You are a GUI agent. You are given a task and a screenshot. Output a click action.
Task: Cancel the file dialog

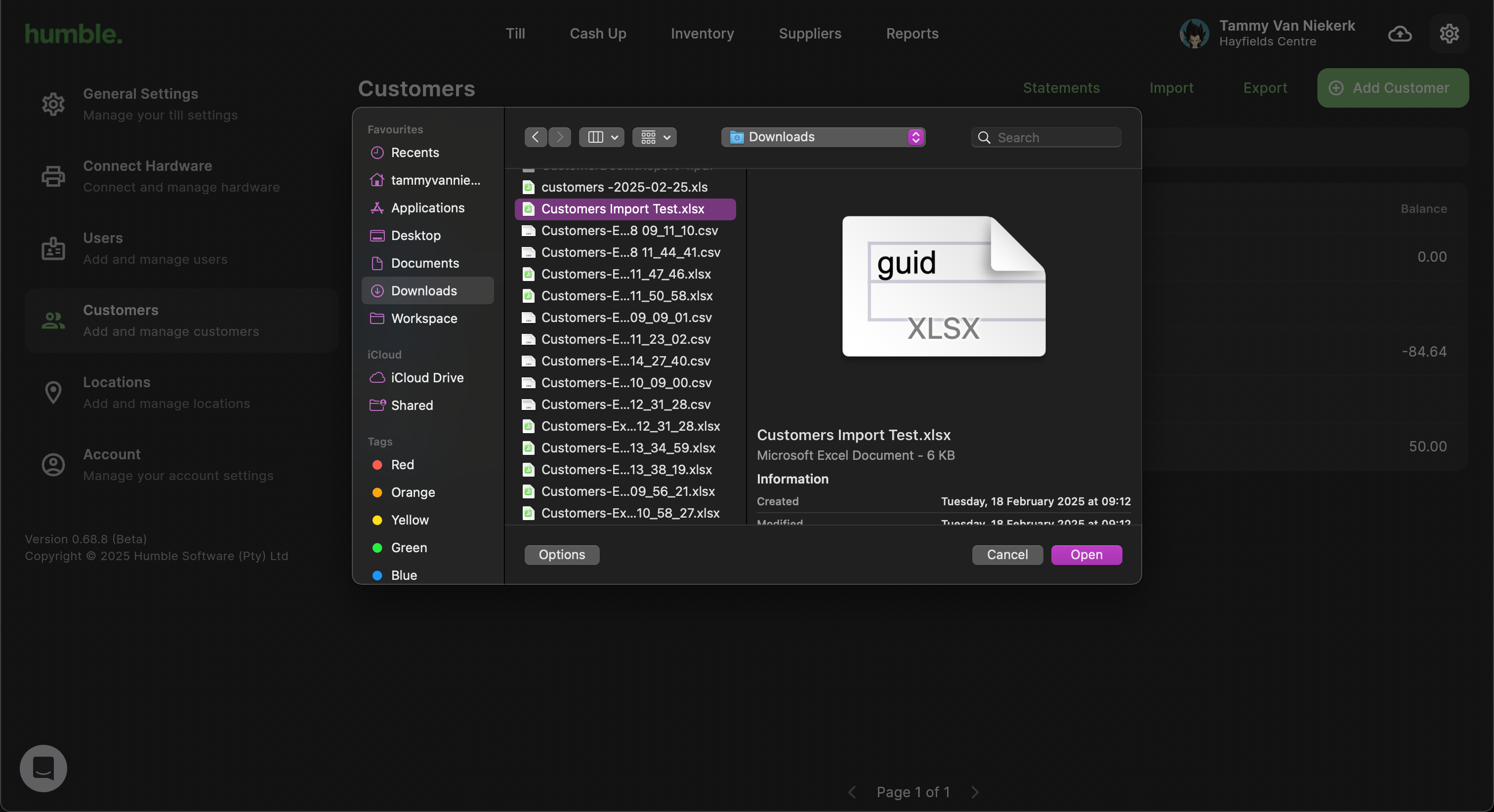tap(1007, 555)
